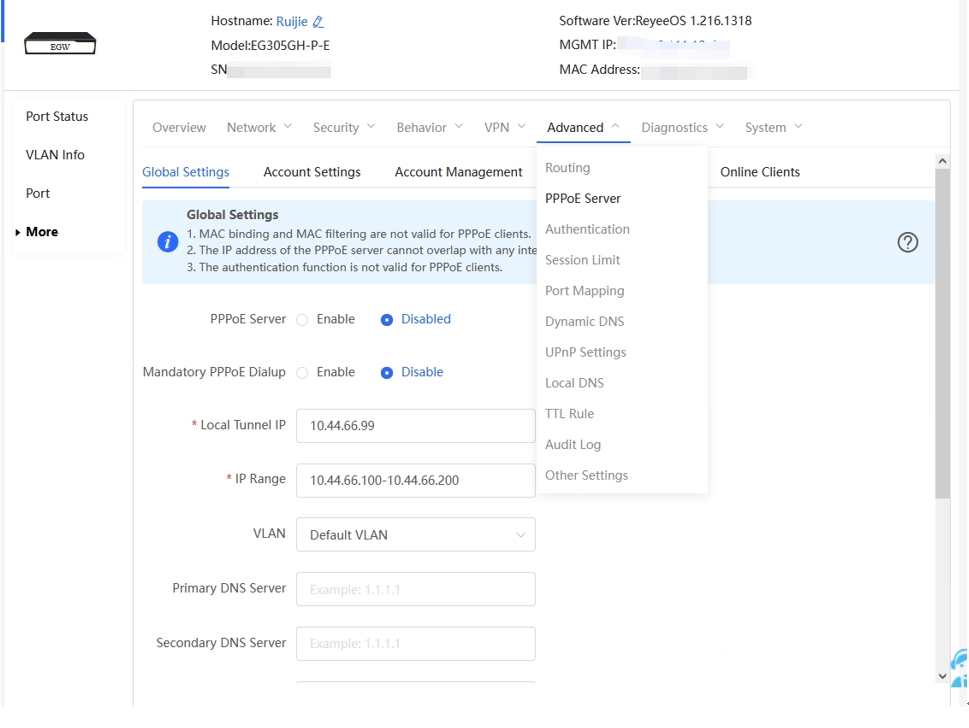Expand the Security menu
Screen dimensions: 969x728
343,128
